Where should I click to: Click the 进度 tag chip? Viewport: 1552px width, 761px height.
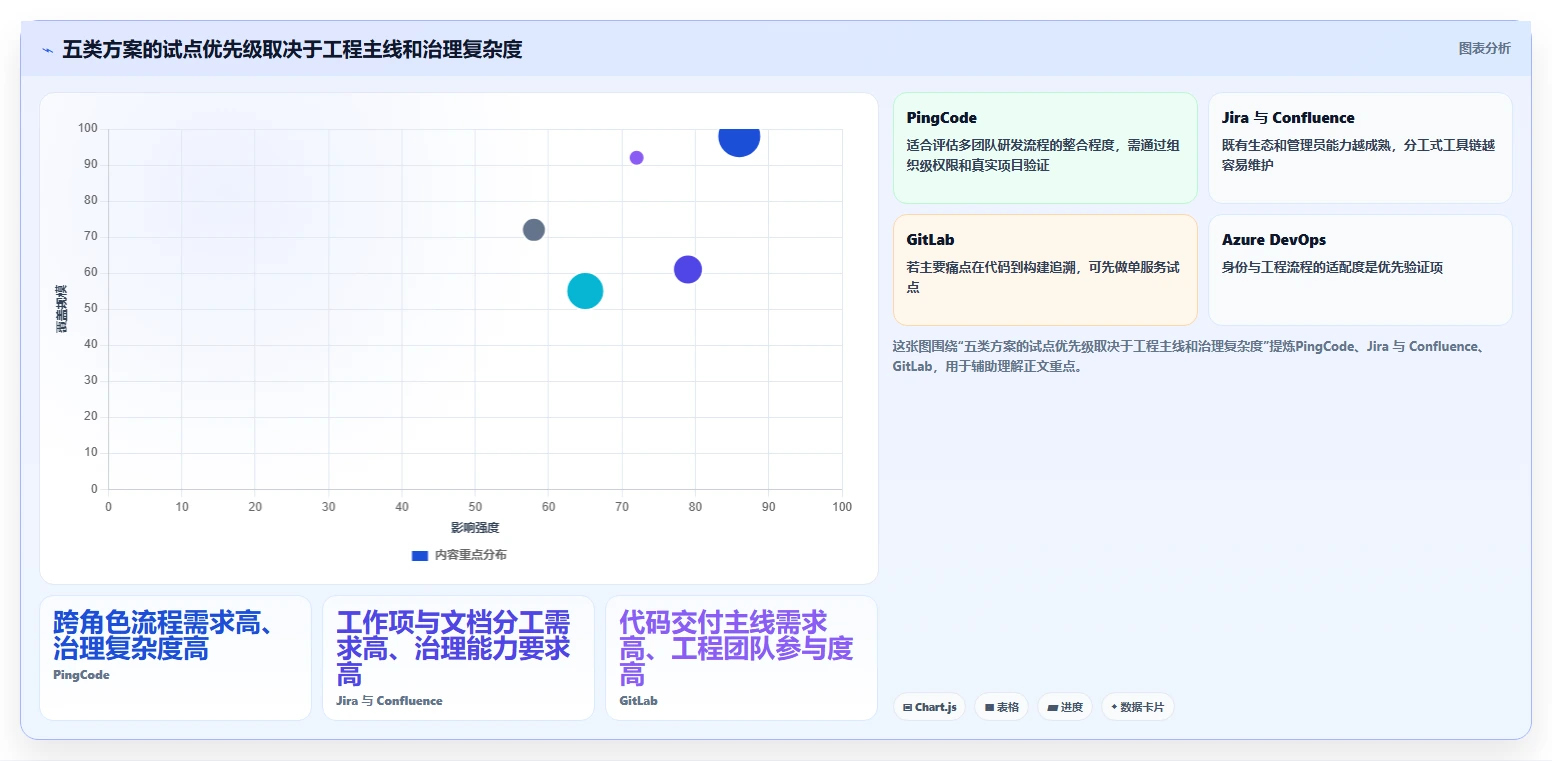tap(1065, 707)
